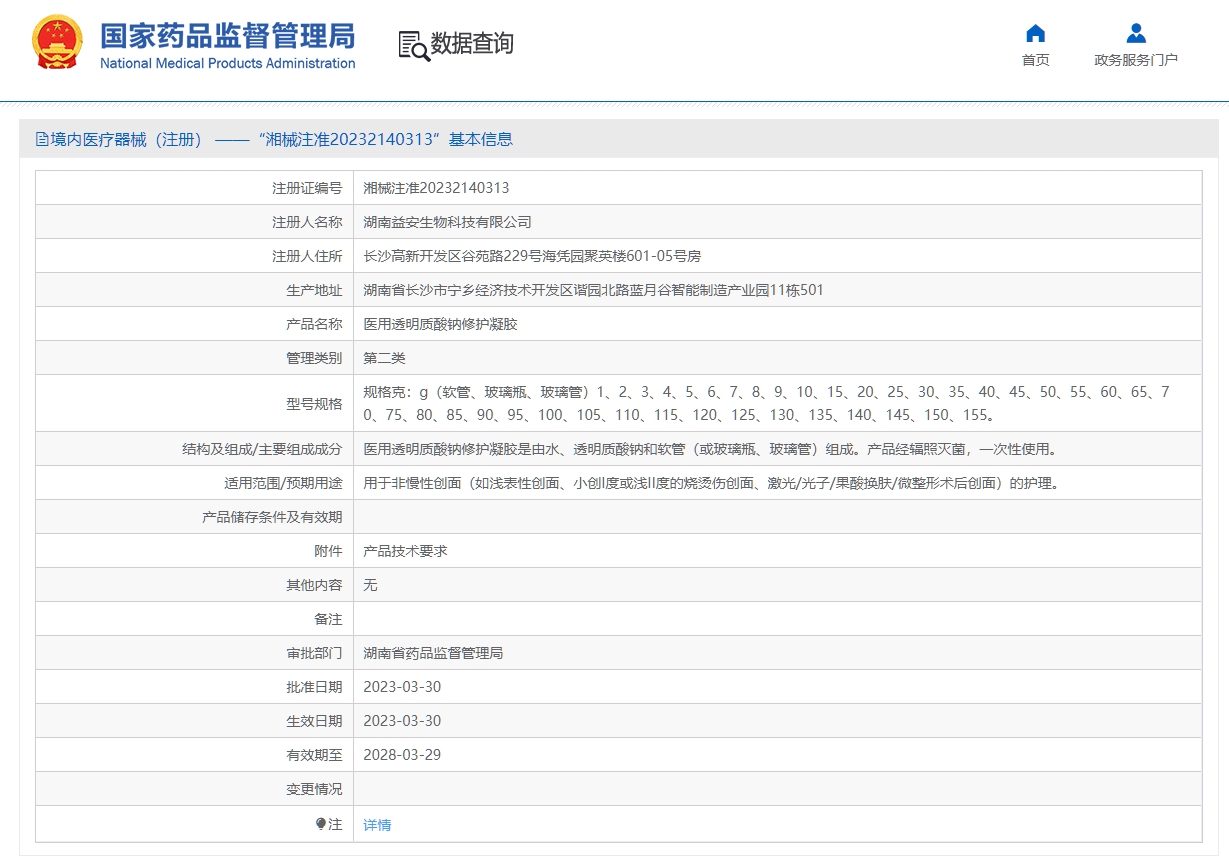Click the 数据查询 heading text
1229x865 pixels.
pos(472,44)
